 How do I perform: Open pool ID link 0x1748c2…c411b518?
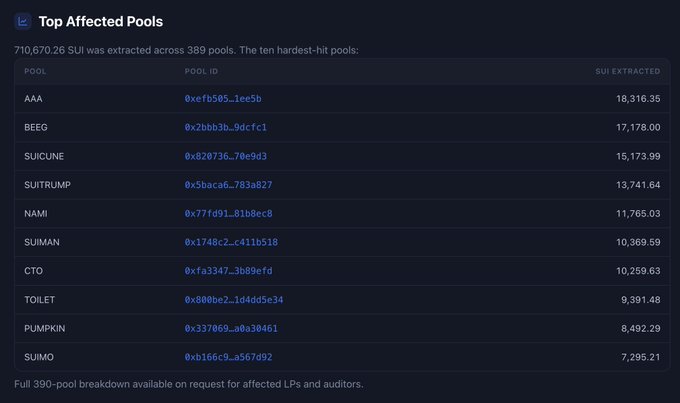click(x=231, y=242)
